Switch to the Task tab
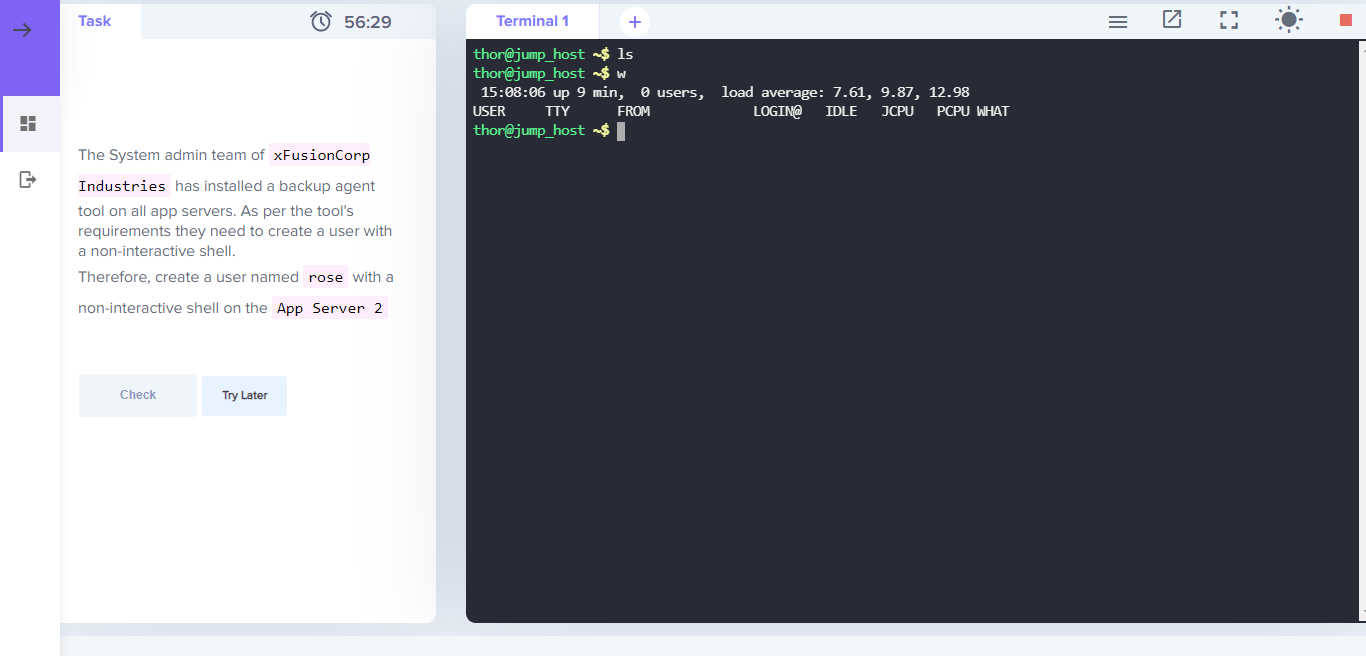 click(95, 21)
